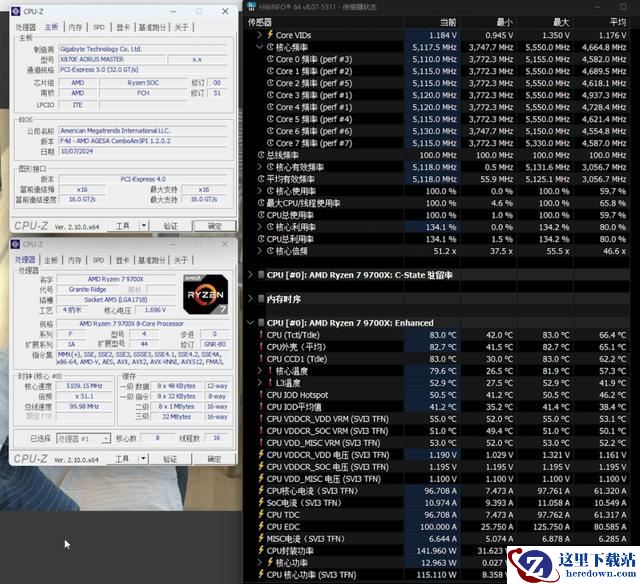Click the CPU-Z icon in top window title
The width and height of the screenshot is (640, 584).
[16, 11]
